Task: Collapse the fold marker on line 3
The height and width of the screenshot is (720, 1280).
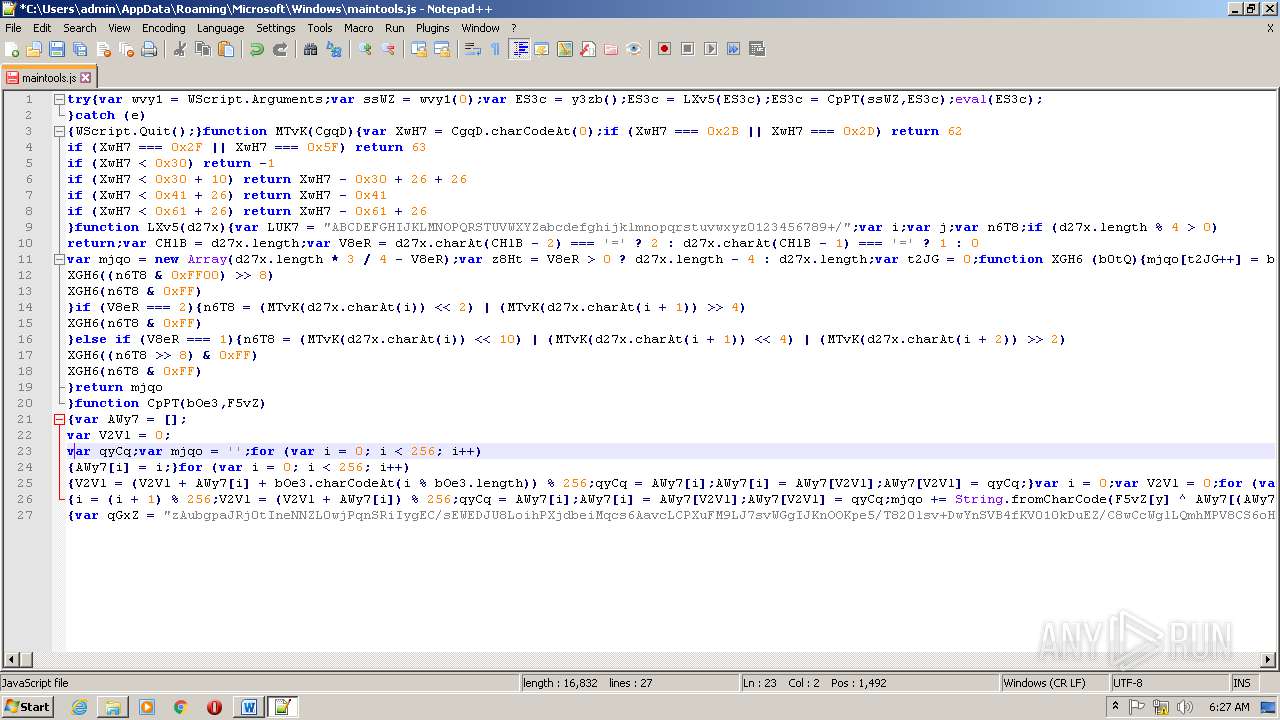Action: tap(59, 131)
